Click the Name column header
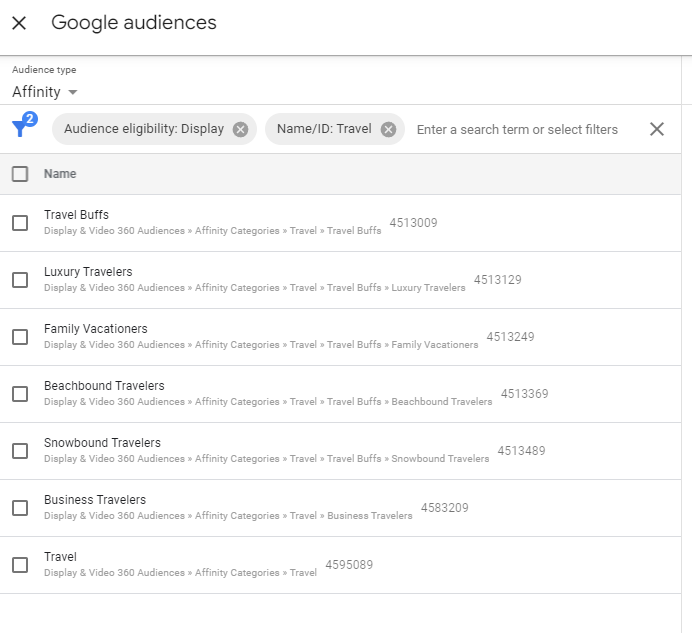This screenshot has width=692, height=633. tap(60, 174)
